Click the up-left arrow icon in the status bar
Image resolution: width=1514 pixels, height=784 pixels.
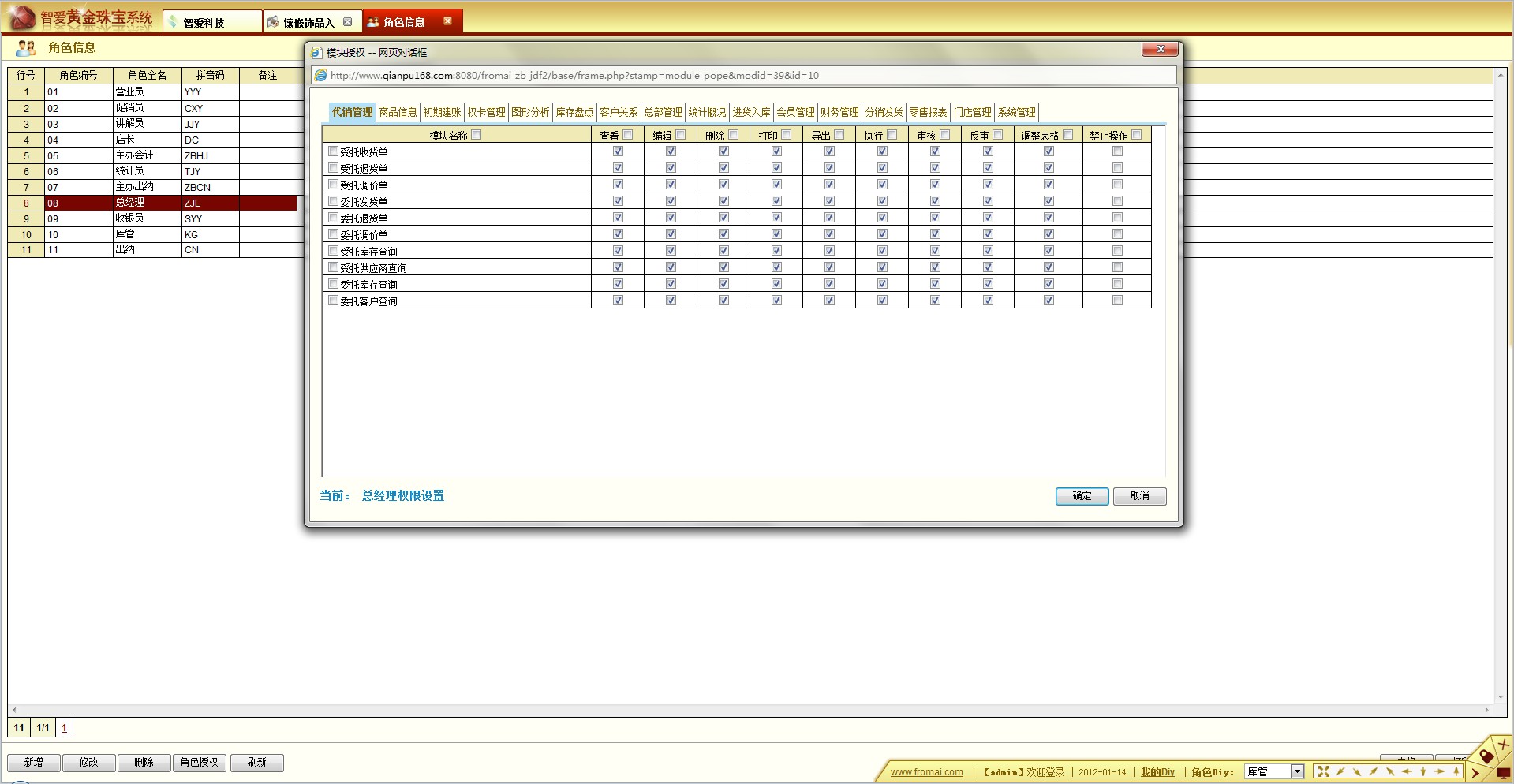(x=1390, y=771)
